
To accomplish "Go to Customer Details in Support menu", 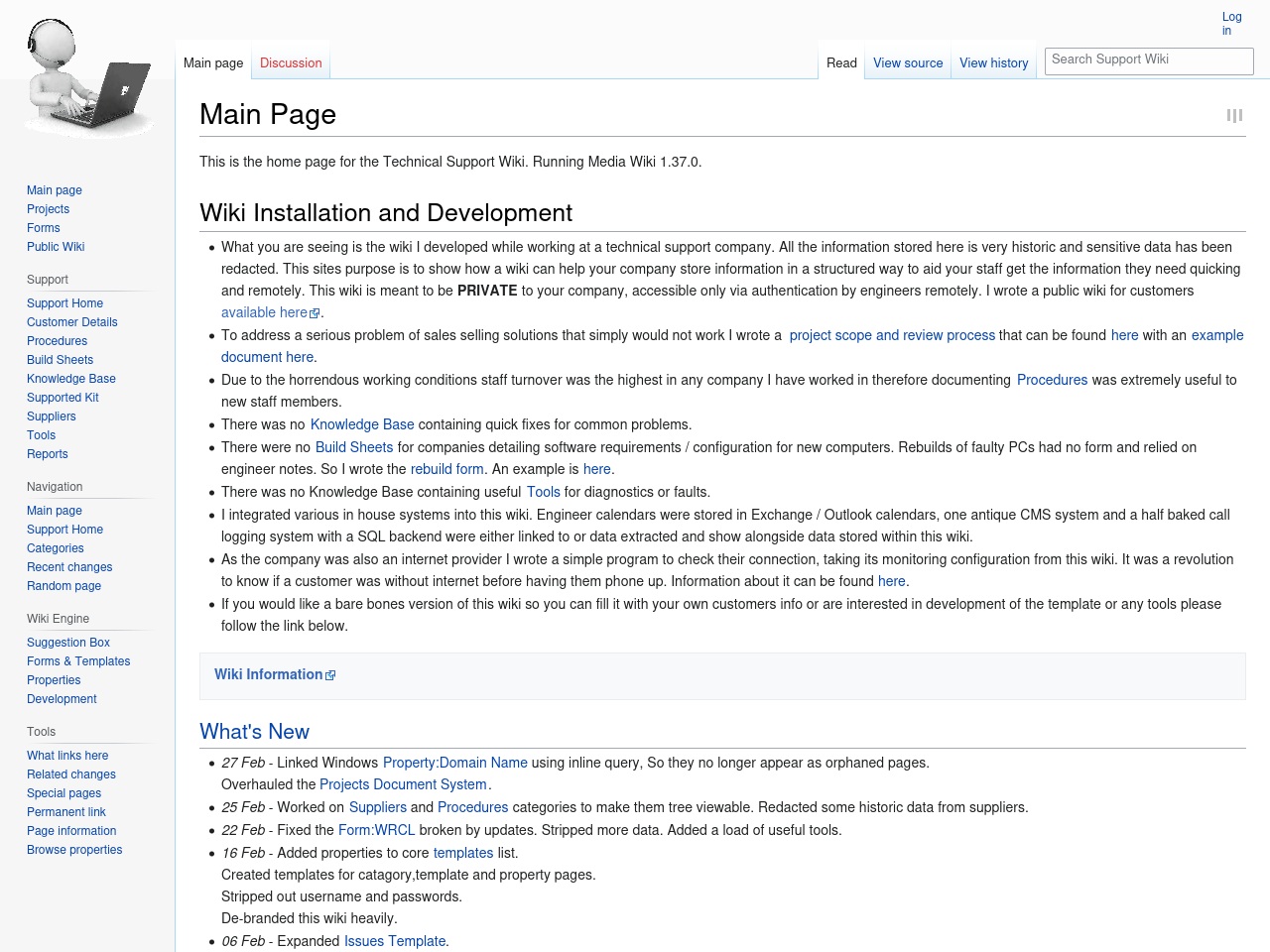I will pyautogui.click(x=71, y=322).
